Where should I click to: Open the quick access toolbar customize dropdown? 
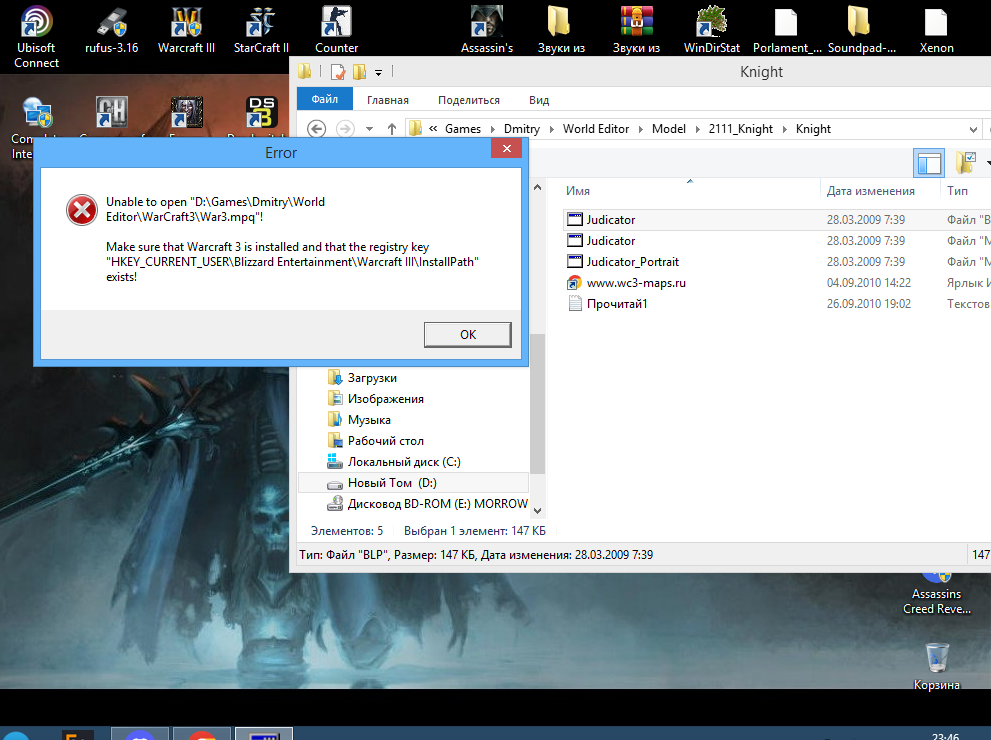point(379,73)
